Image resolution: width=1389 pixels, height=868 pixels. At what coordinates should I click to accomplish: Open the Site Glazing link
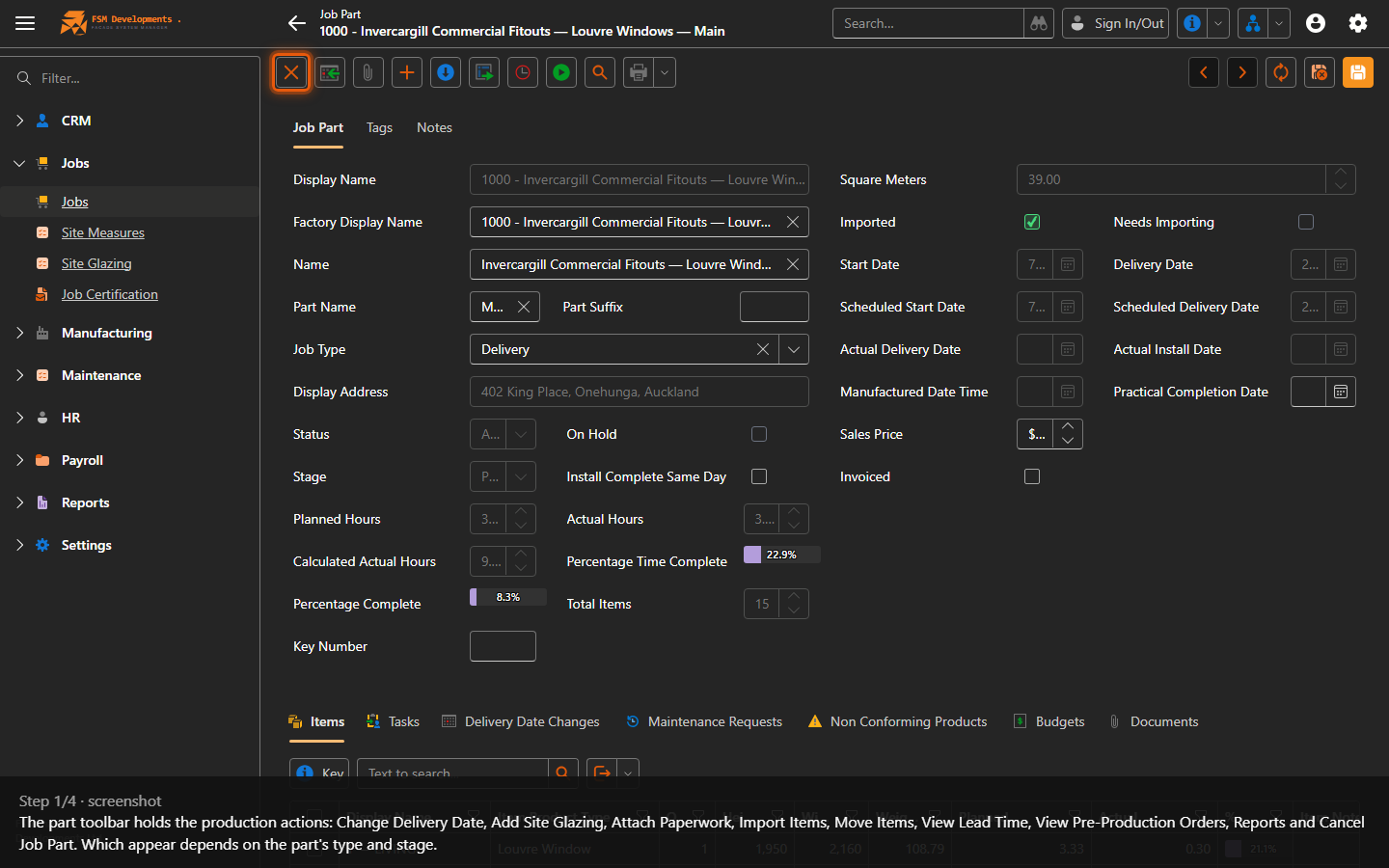96,263
